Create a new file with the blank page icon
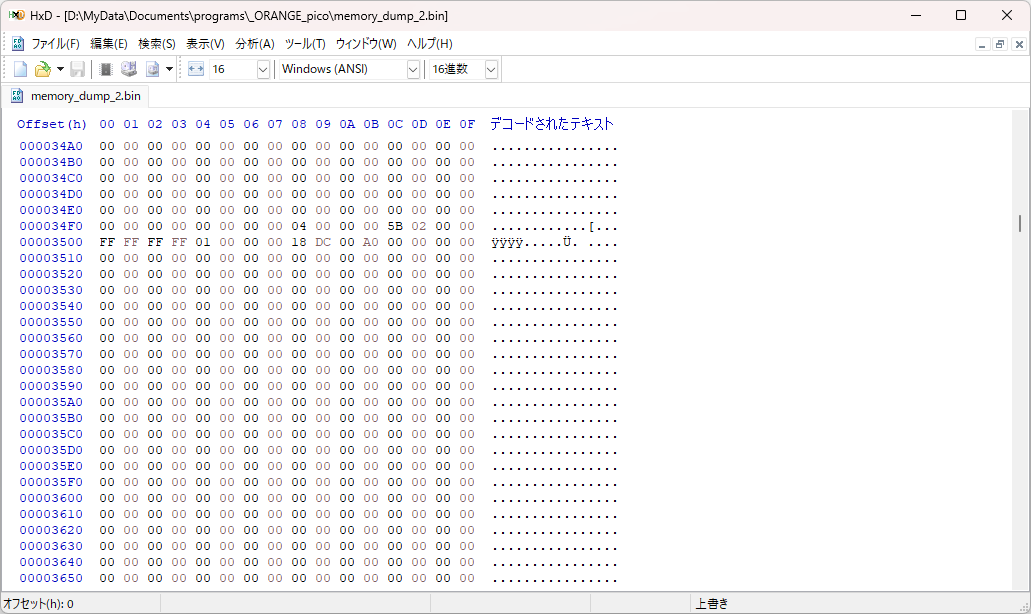 pos(20,69)
